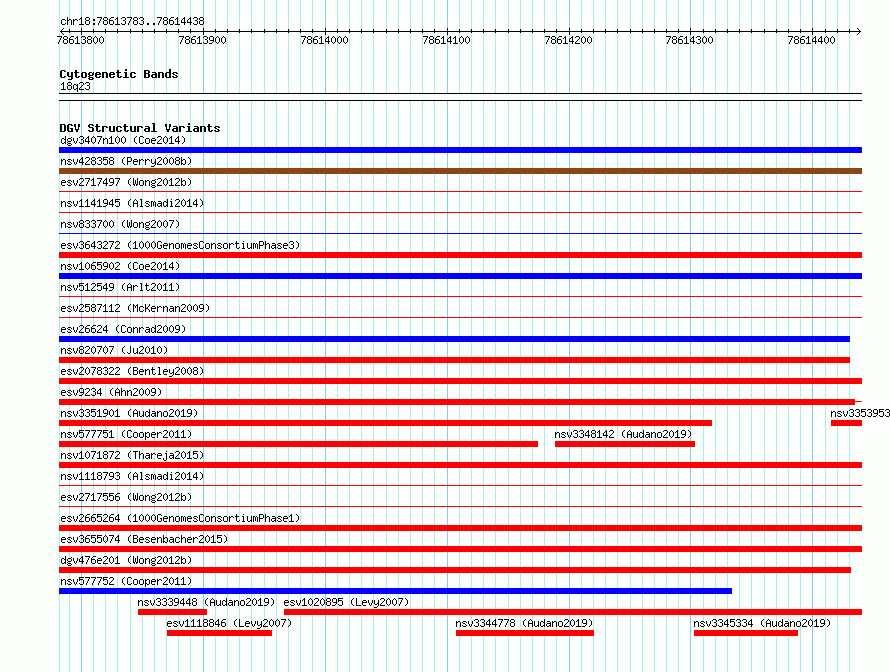Click nsv833700 (Wong2007) label
This screenshot has height=672, width=890.
[120, 224]
